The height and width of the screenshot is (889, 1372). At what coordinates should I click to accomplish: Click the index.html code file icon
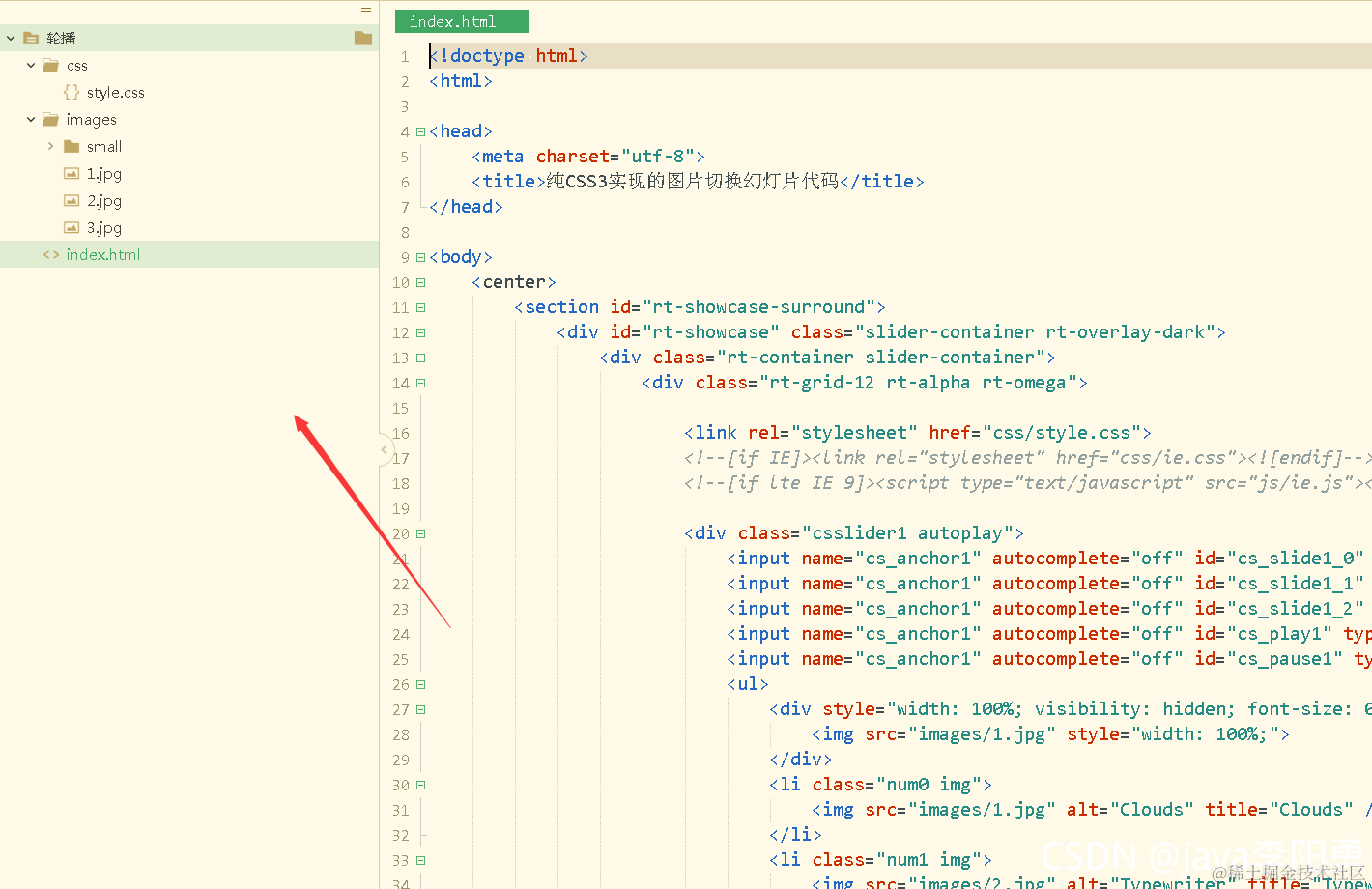tap(51, 255)
